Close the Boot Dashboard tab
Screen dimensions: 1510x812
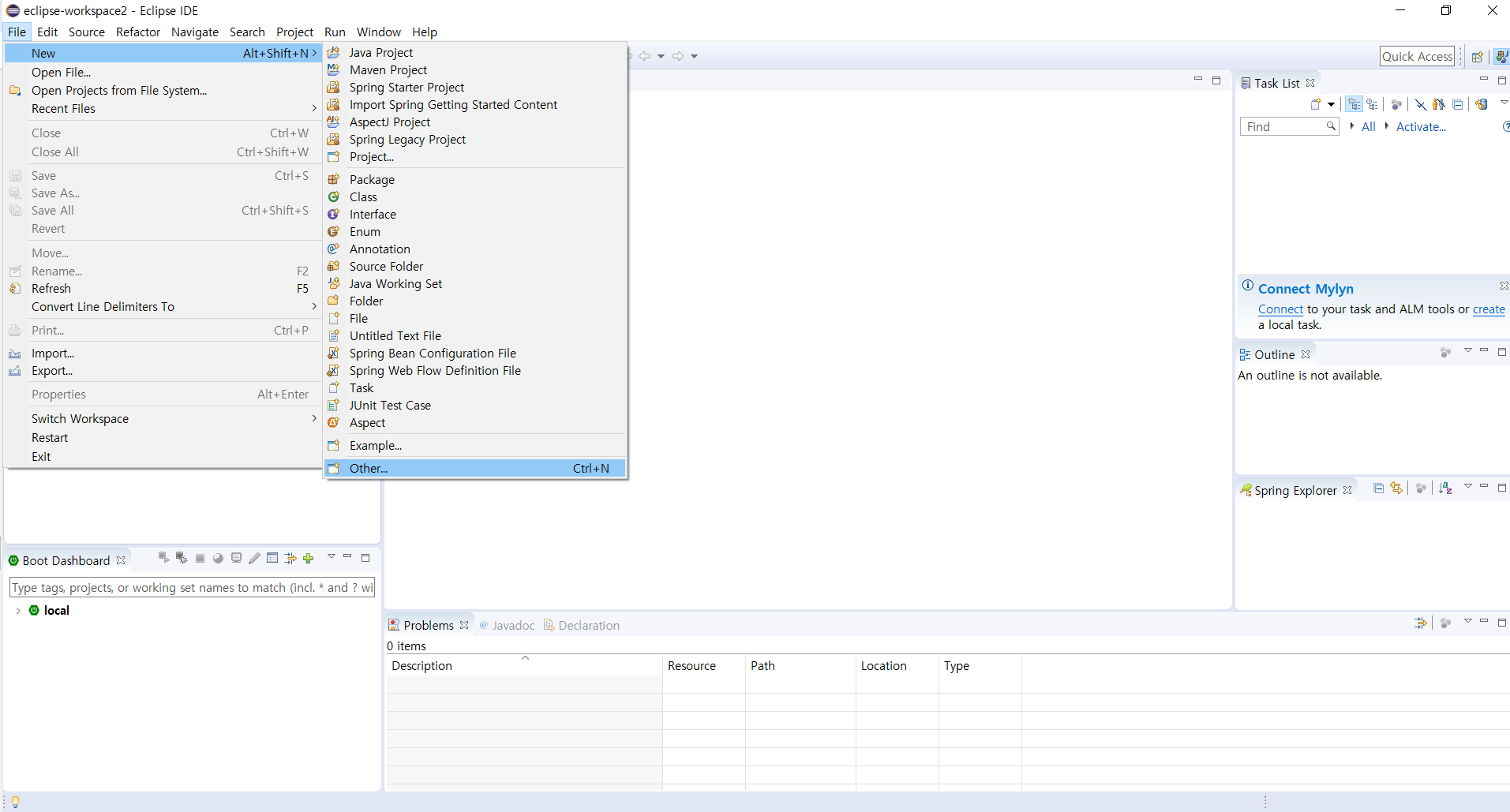pos(121,560)
